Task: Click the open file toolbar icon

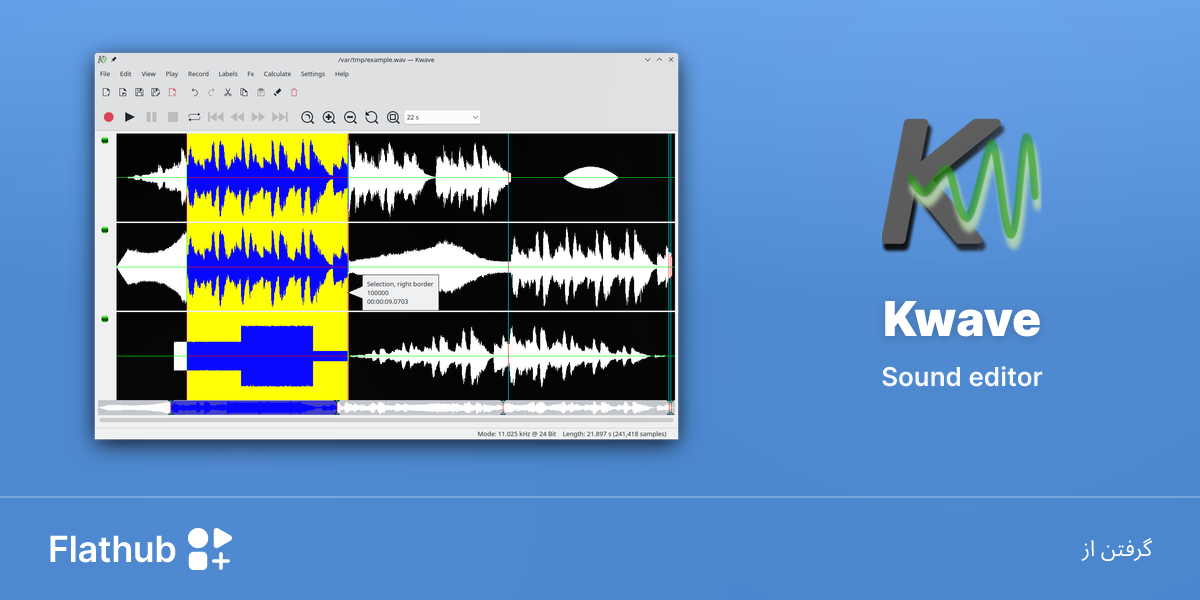Action: [x=122, y=93]
